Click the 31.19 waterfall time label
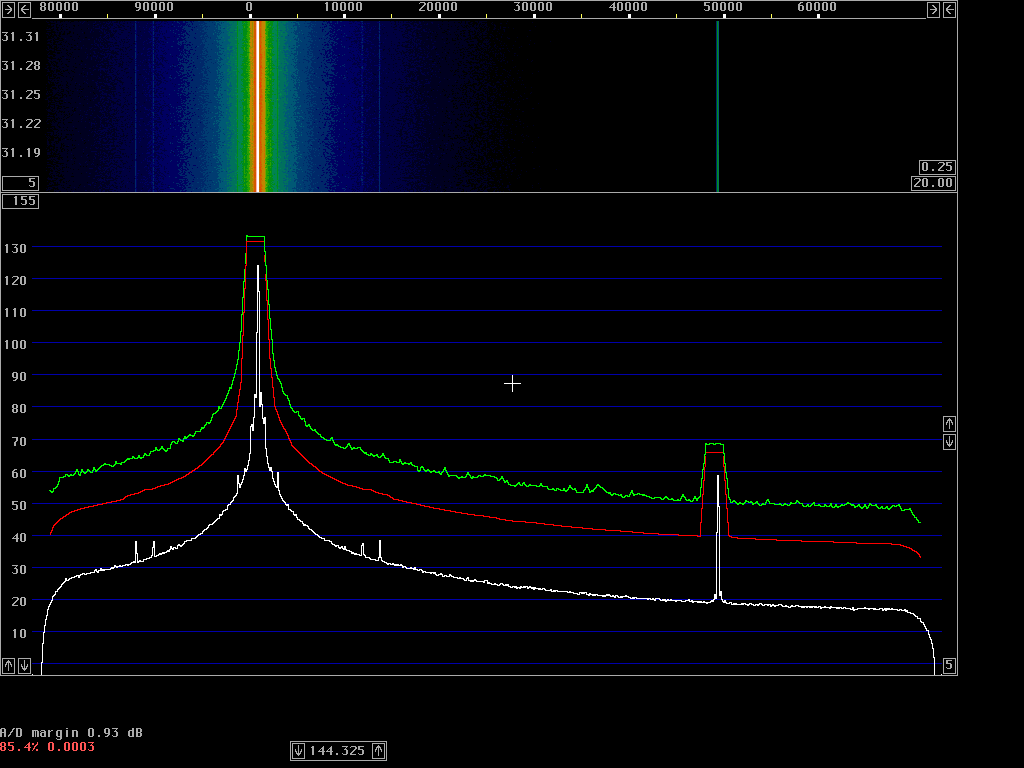 point(21,152)
